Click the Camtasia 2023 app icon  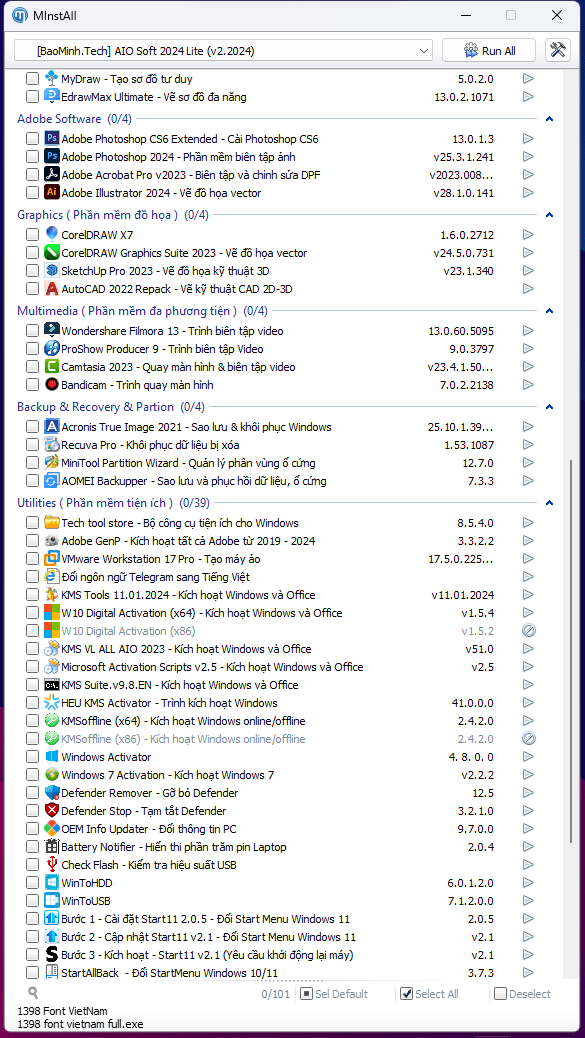[52, 366]
